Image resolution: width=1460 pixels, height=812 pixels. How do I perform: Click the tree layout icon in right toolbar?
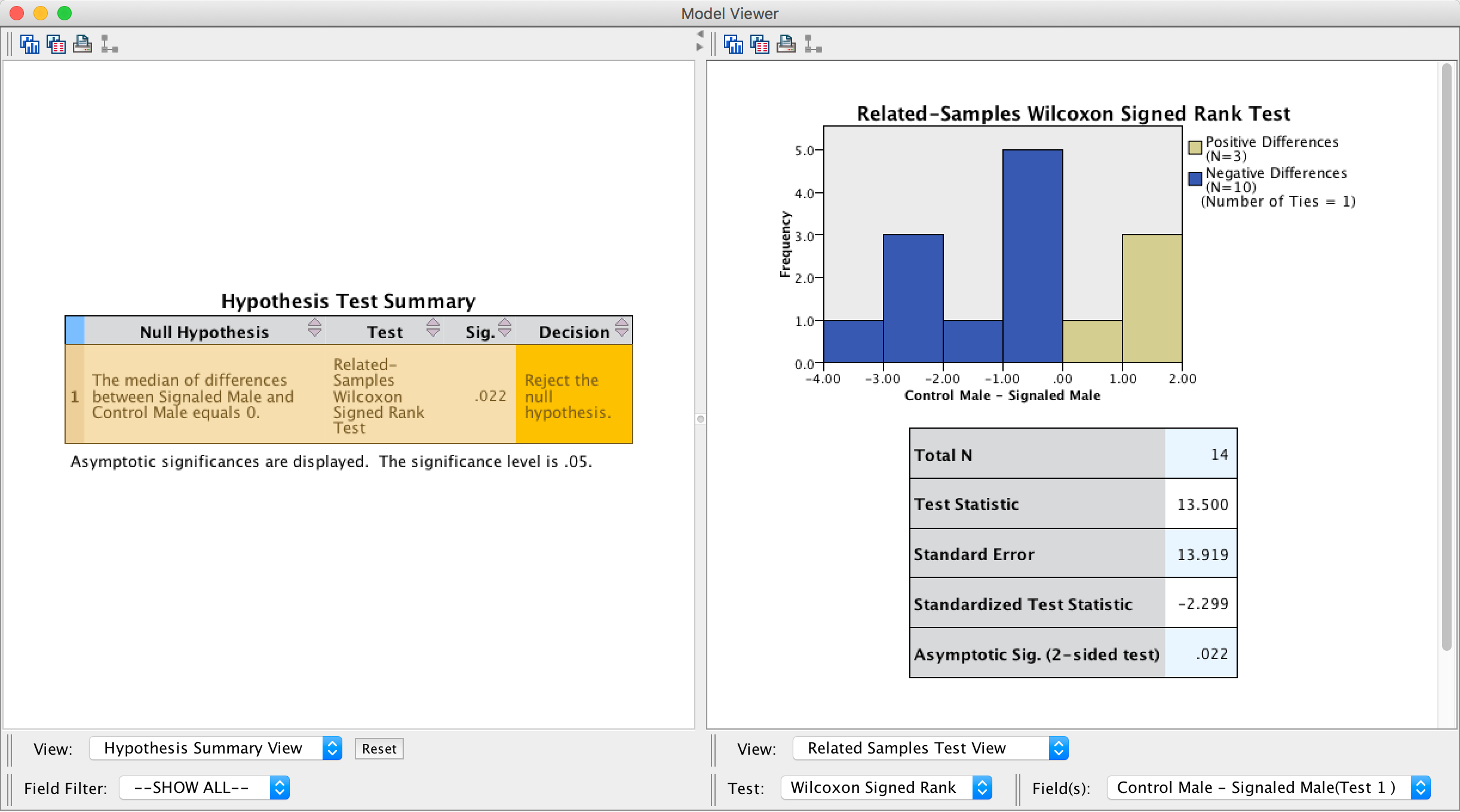pyautogui.click(x=812, y=44)
